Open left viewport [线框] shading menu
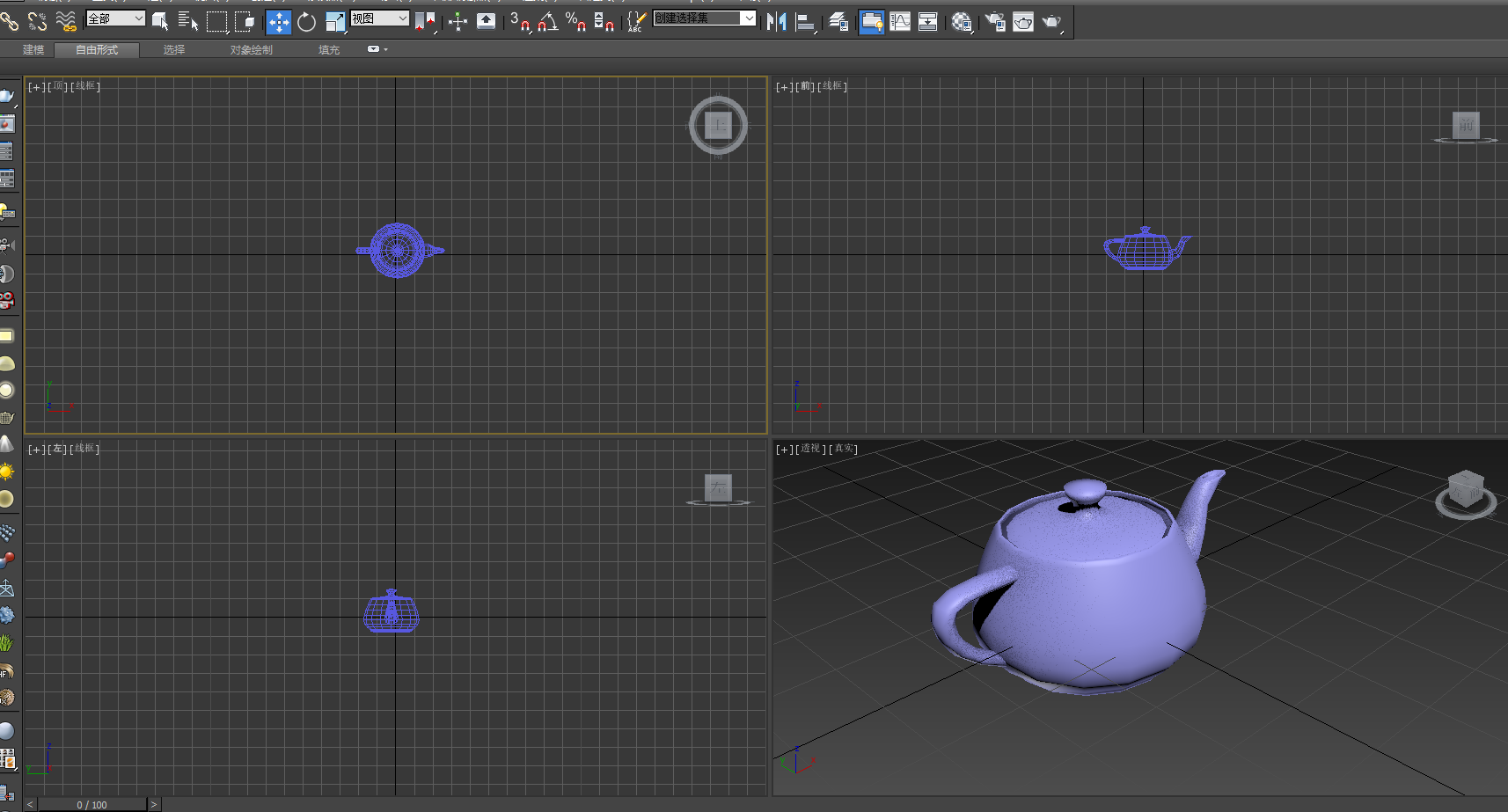1508x812 pixels. (85, 449)
